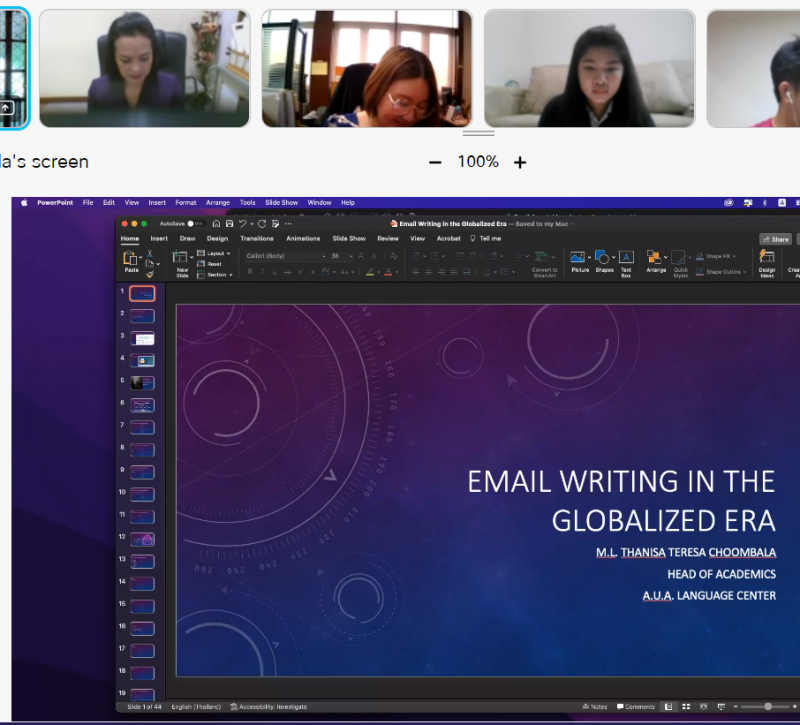Click the Save floppy disk icon
This screenshot has width=800, height=725.
(230, 223)
